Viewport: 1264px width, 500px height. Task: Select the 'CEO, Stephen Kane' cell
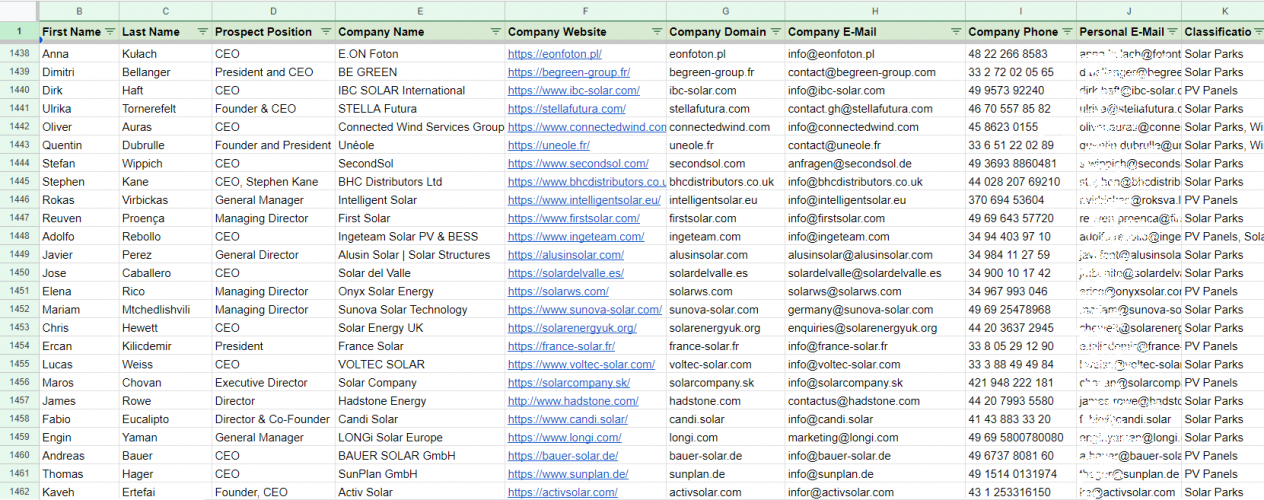(x=273, y=182)
